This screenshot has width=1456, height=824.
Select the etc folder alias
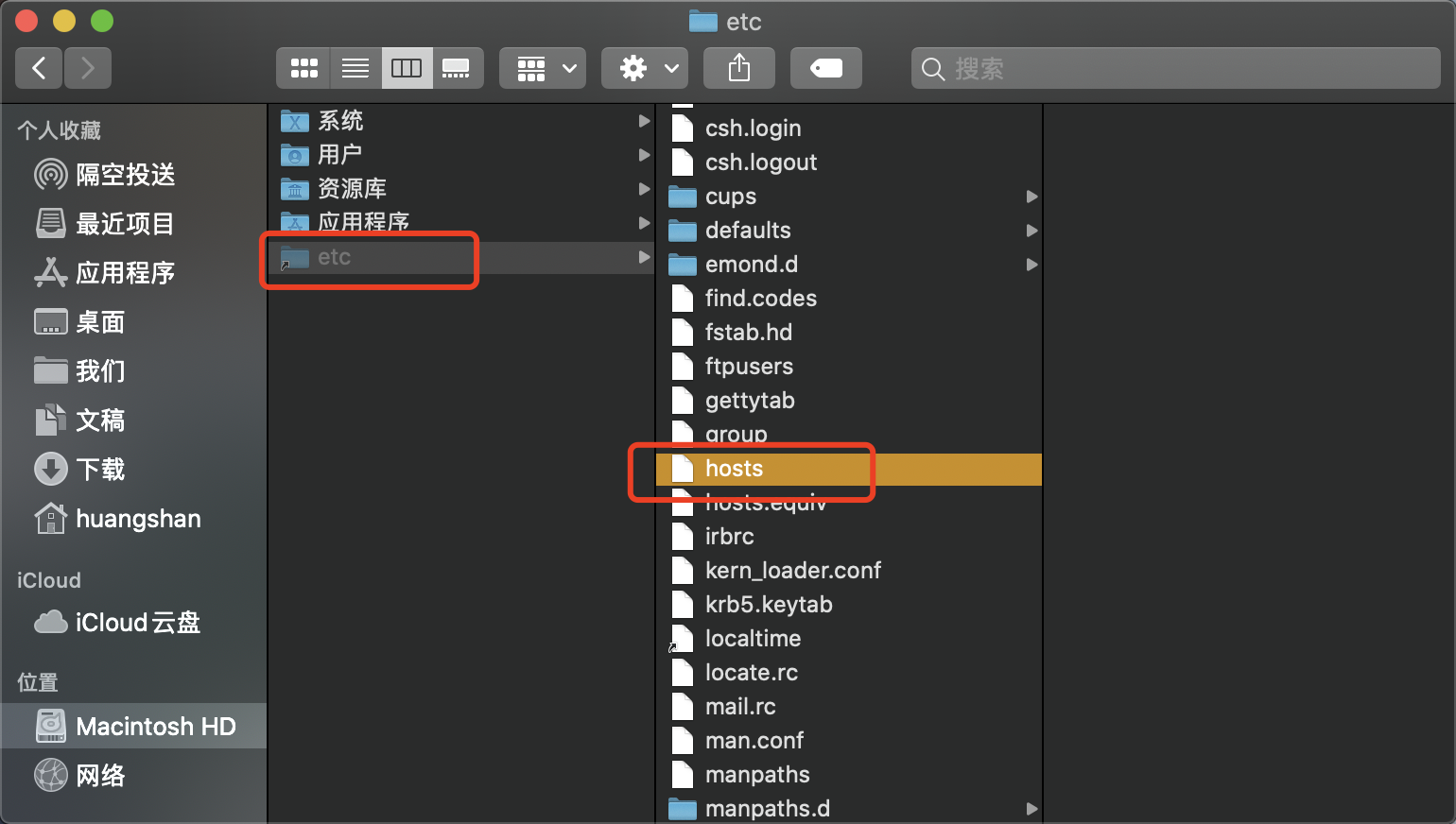[461, 257]
